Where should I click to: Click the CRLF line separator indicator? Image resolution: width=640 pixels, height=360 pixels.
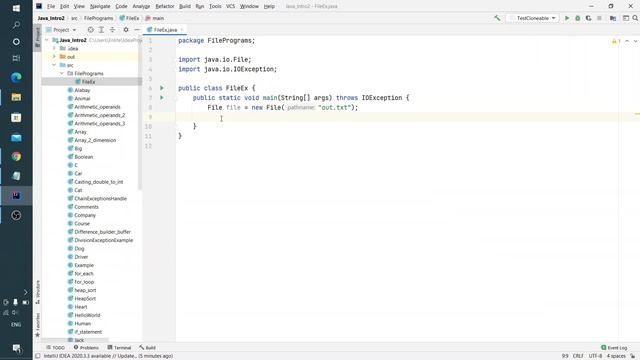tap(578, 356)
